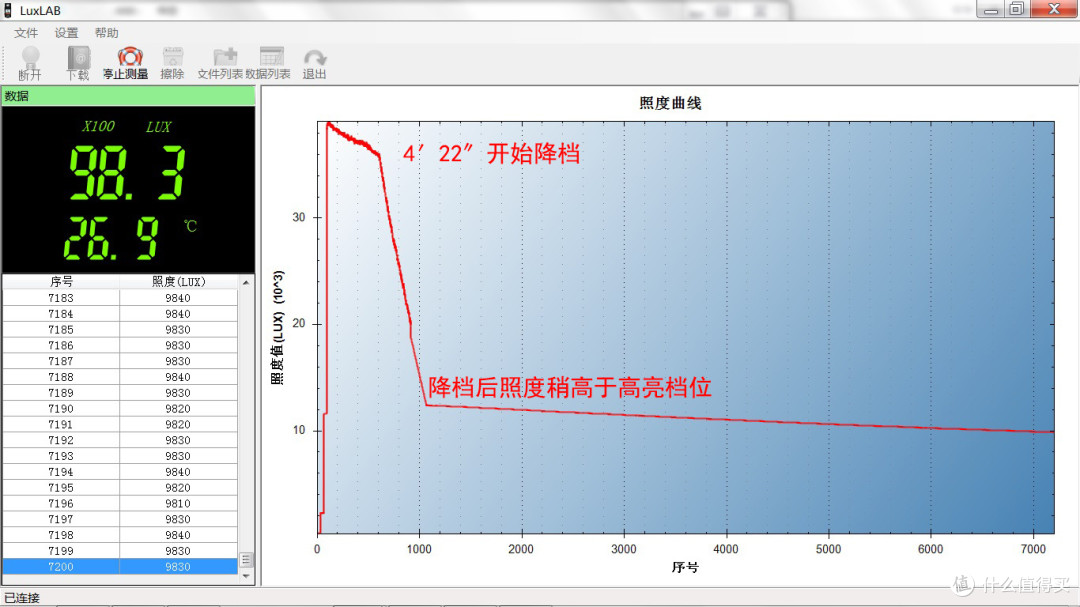Select row with 序号 7186
This screenshot has width=1080, height=607.
pos(120,345)
